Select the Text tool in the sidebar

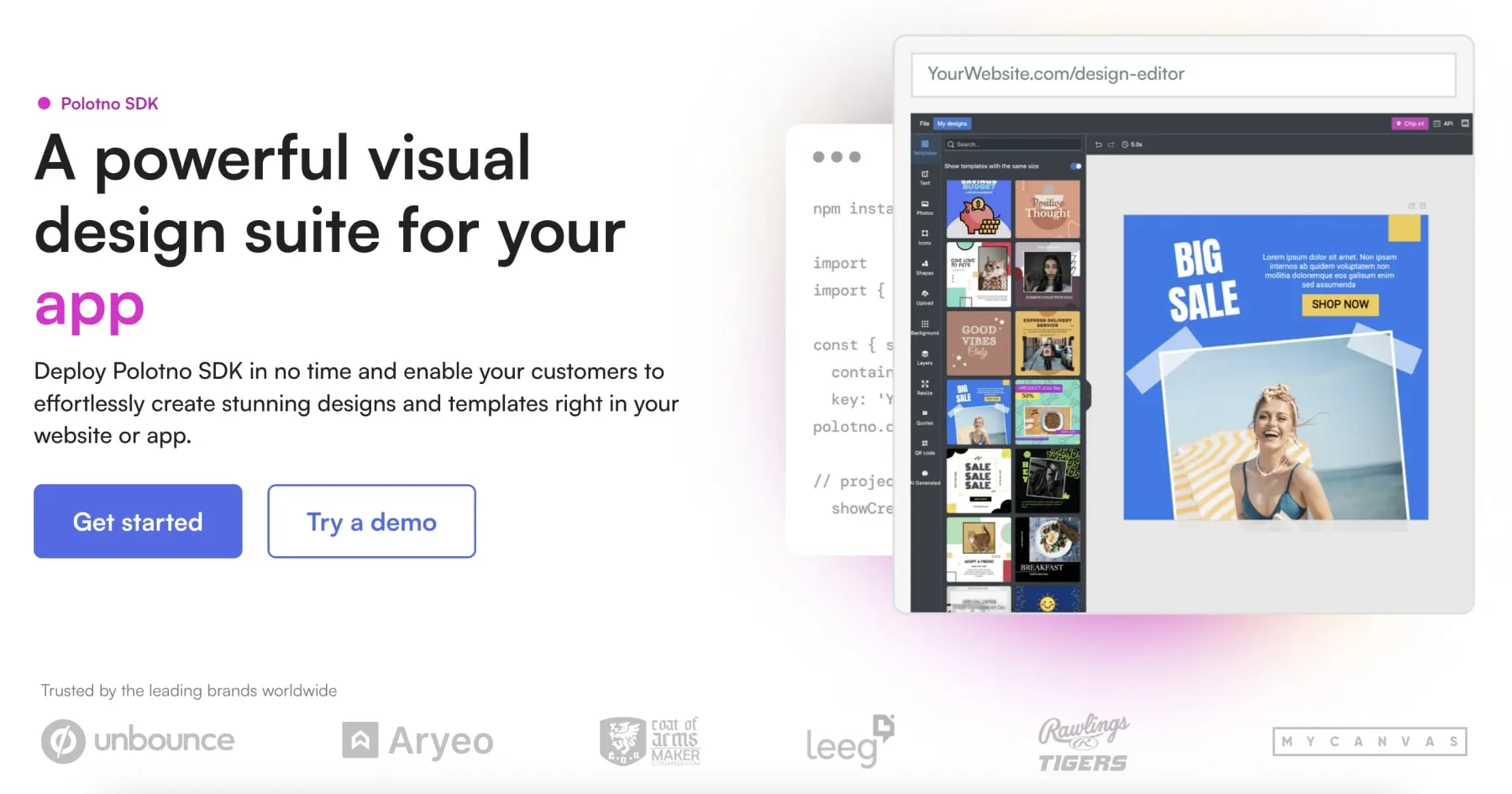point(924,178)
